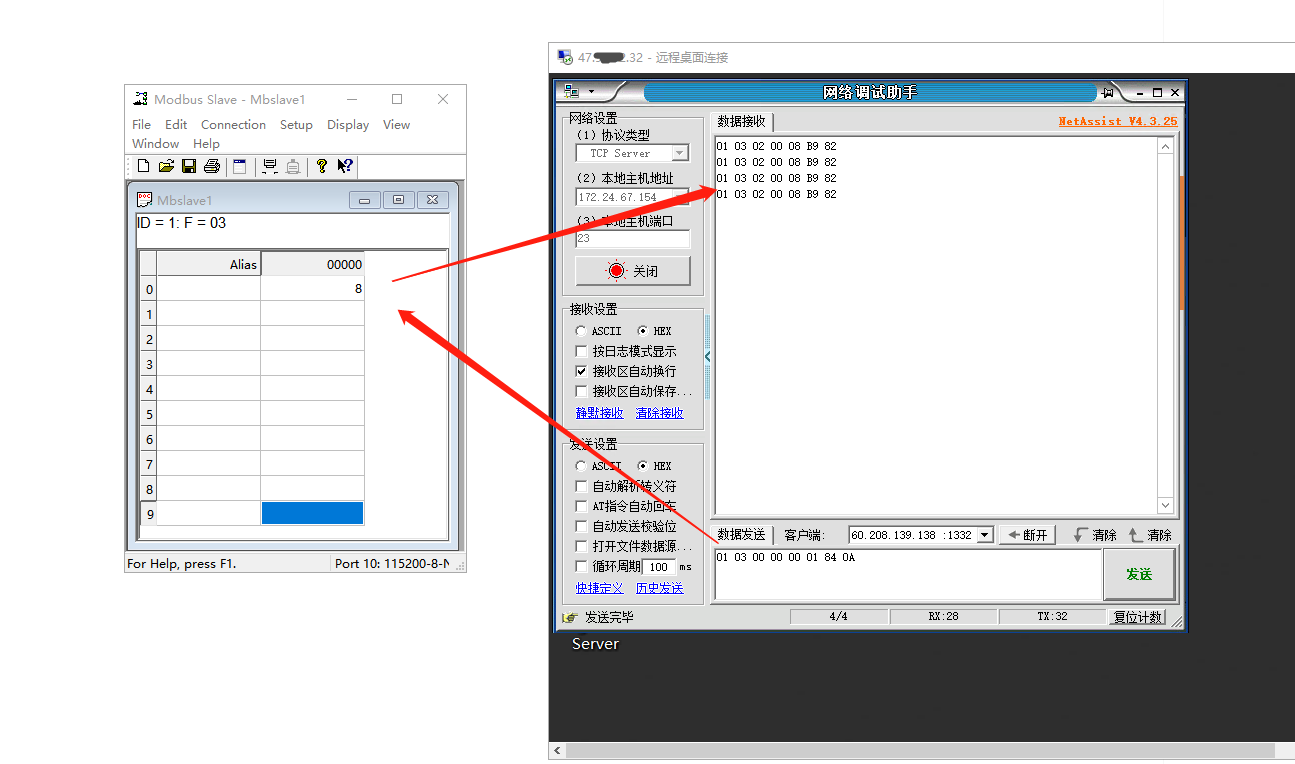Enable the AT指令自动回车 checkbox

tap(582, 506)
